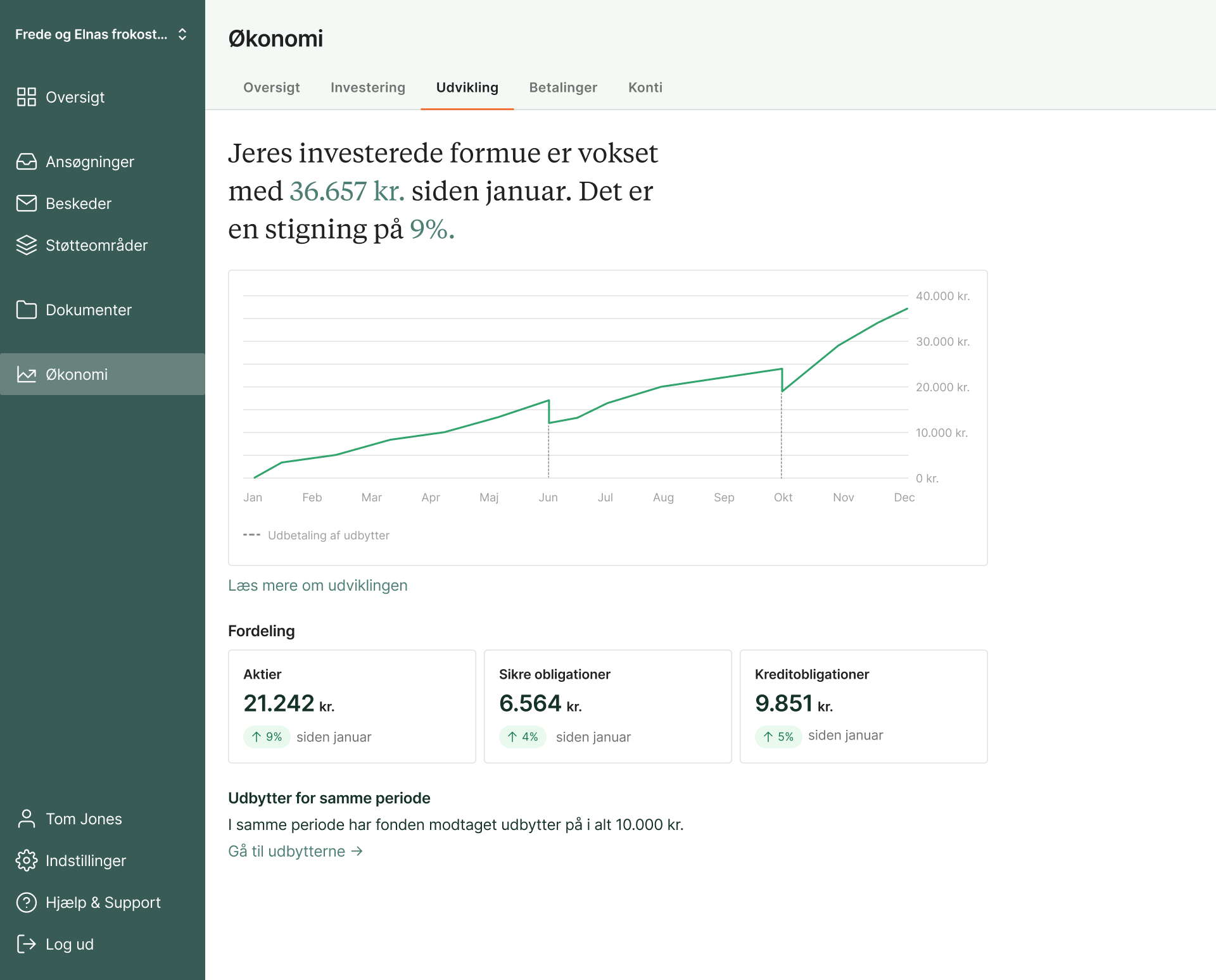Click the Log ud arrow icon

pyautogui.click(x=27, y=944)
